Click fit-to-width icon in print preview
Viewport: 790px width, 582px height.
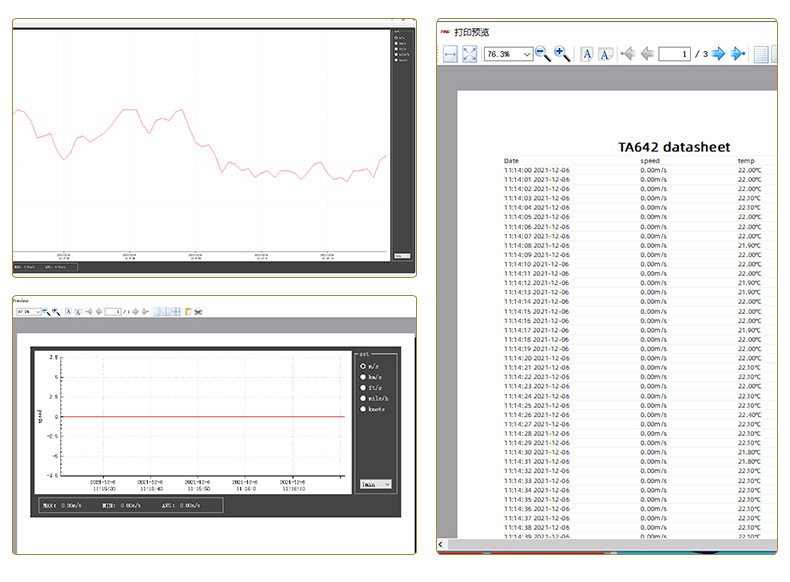[x=450, y=54]
